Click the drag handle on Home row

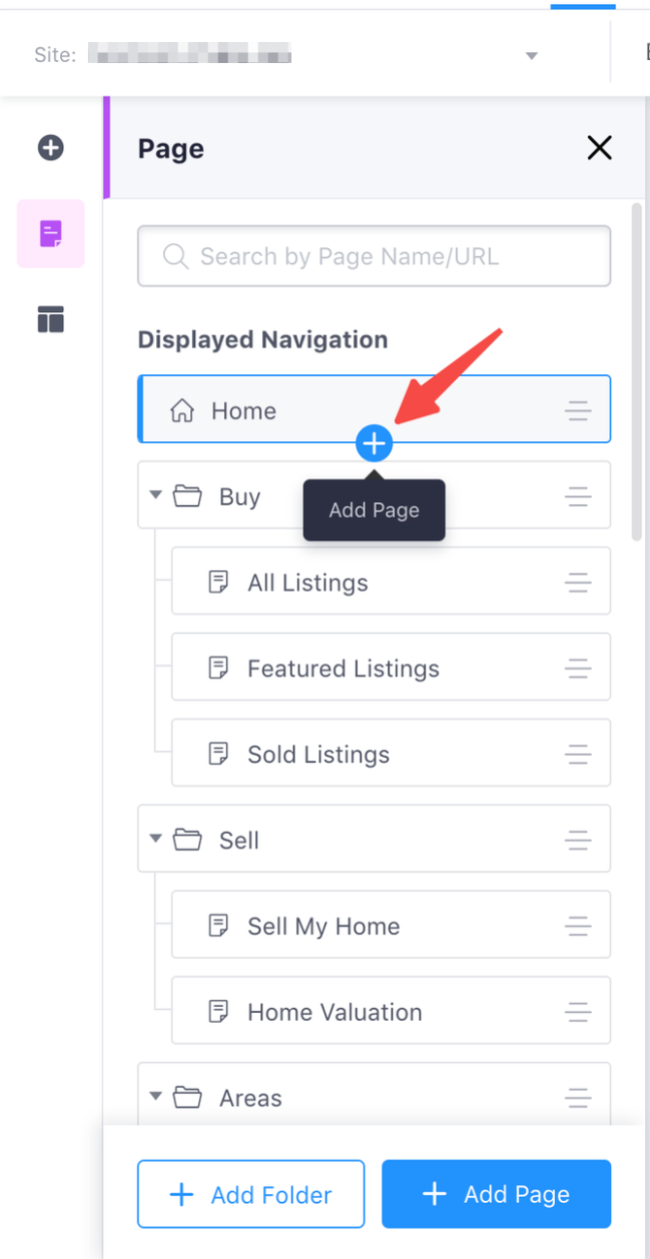(x=578, y=411)
